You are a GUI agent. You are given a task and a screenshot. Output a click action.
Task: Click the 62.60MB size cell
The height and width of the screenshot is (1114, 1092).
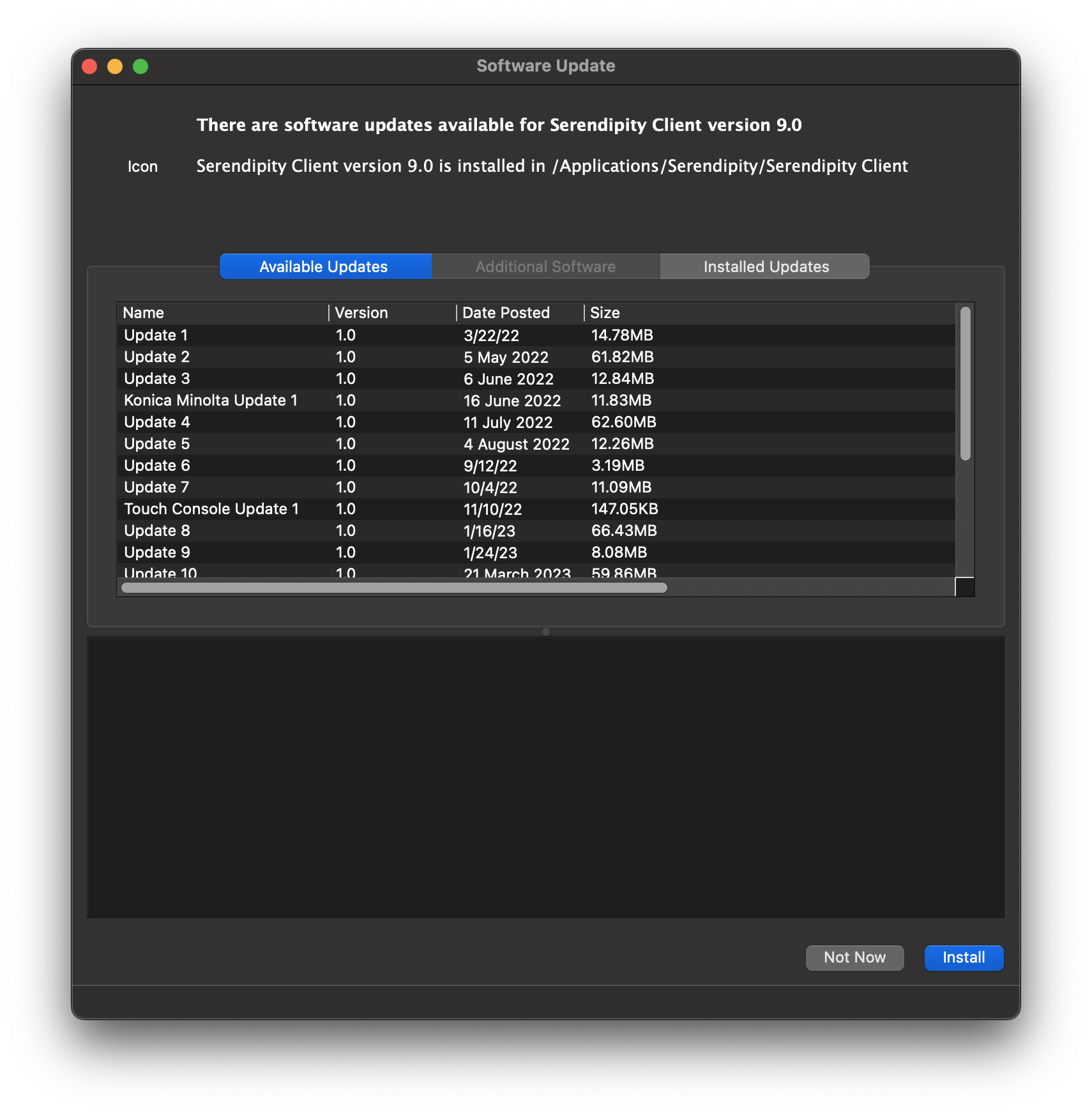(624, 422)
